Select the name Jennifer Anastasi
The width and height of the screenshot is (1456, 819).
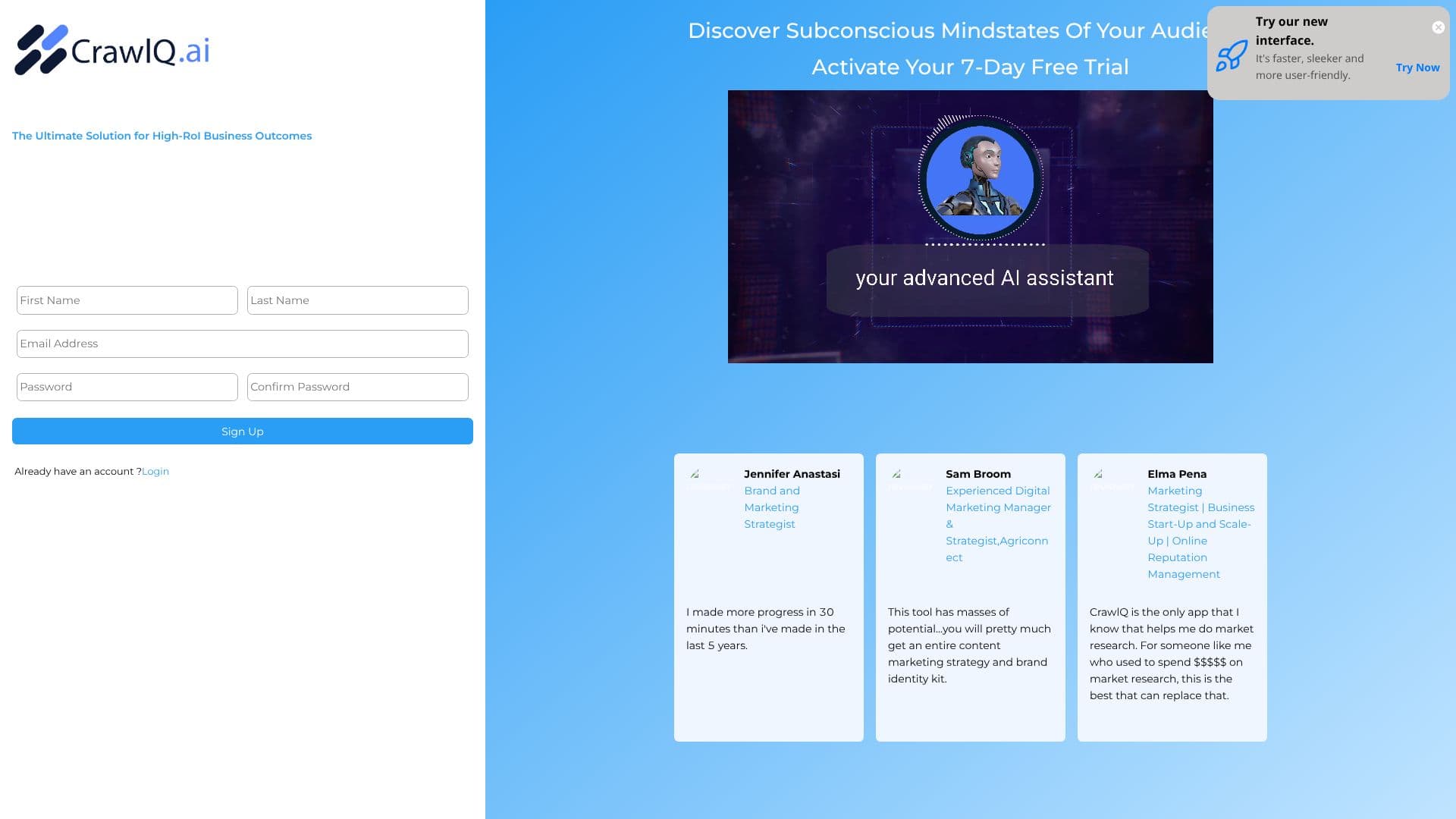pyautogui.click(x=792, y=474)
